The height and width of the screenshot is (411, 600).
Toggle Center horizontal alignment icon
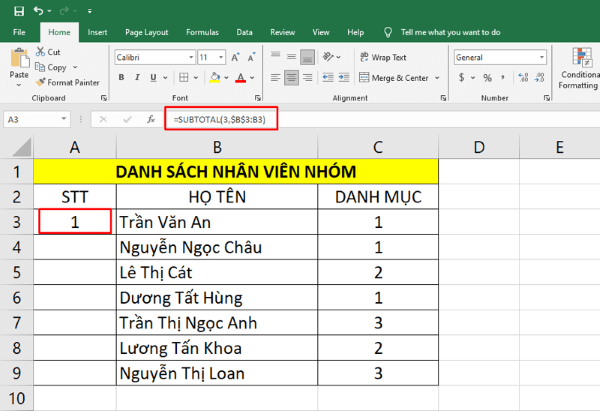coord(291,78)
